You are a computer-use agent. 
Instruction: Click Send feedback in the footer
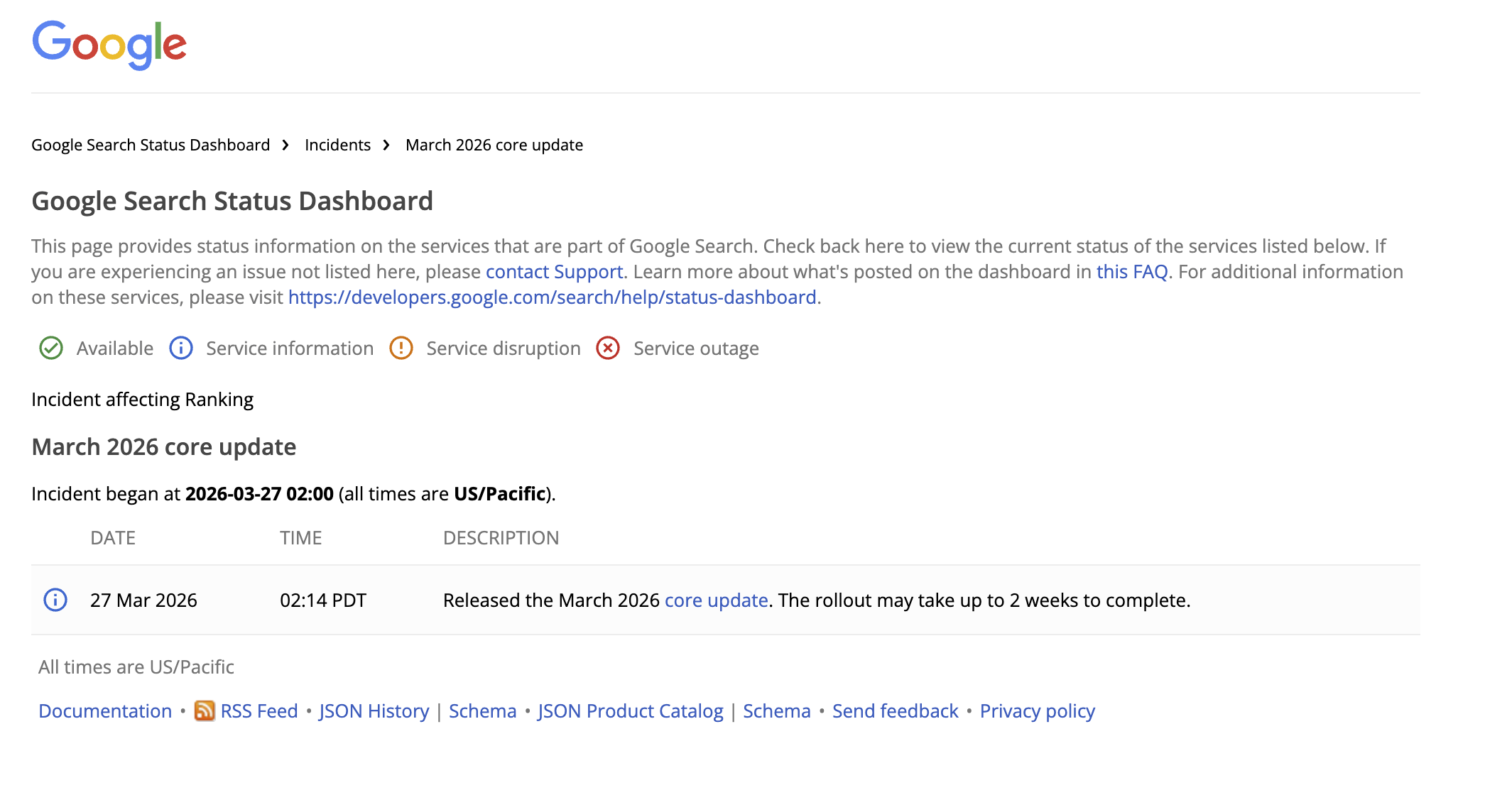coord(895,711)
